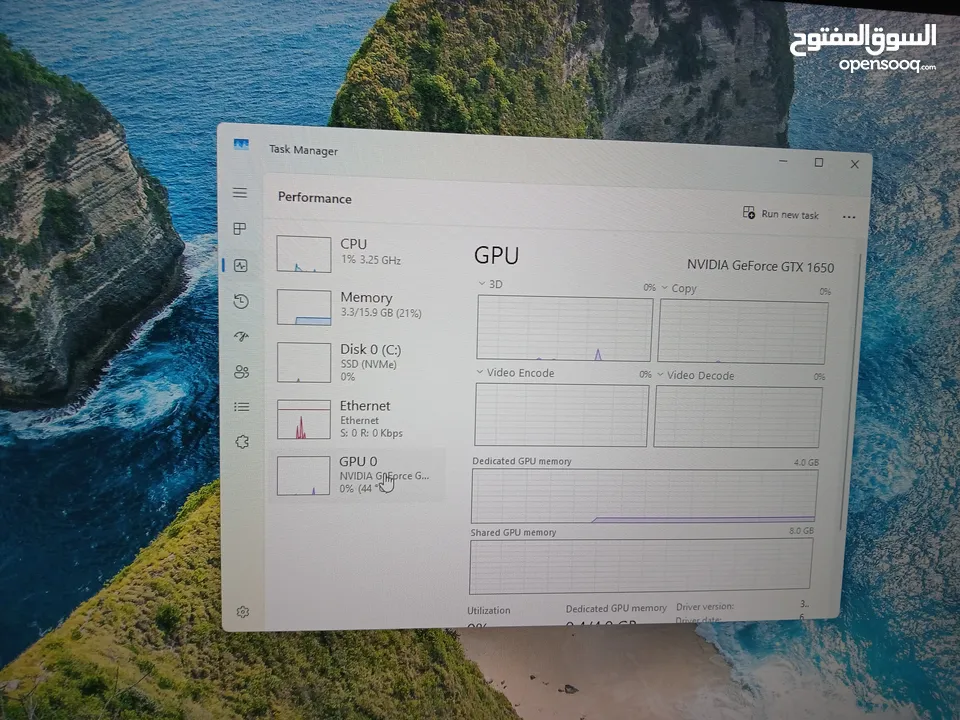Image resolution: width=960 pixels, height=720 pixels.
Task: Click the large GPU heading
Action: [497, 255]
